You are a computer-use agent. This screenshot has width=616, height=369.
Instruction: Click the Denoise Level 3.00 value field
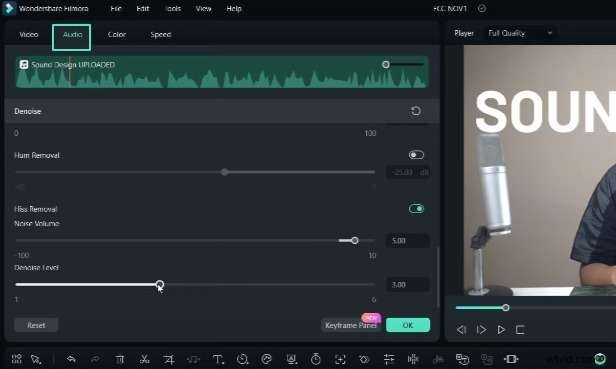(408, 285)
